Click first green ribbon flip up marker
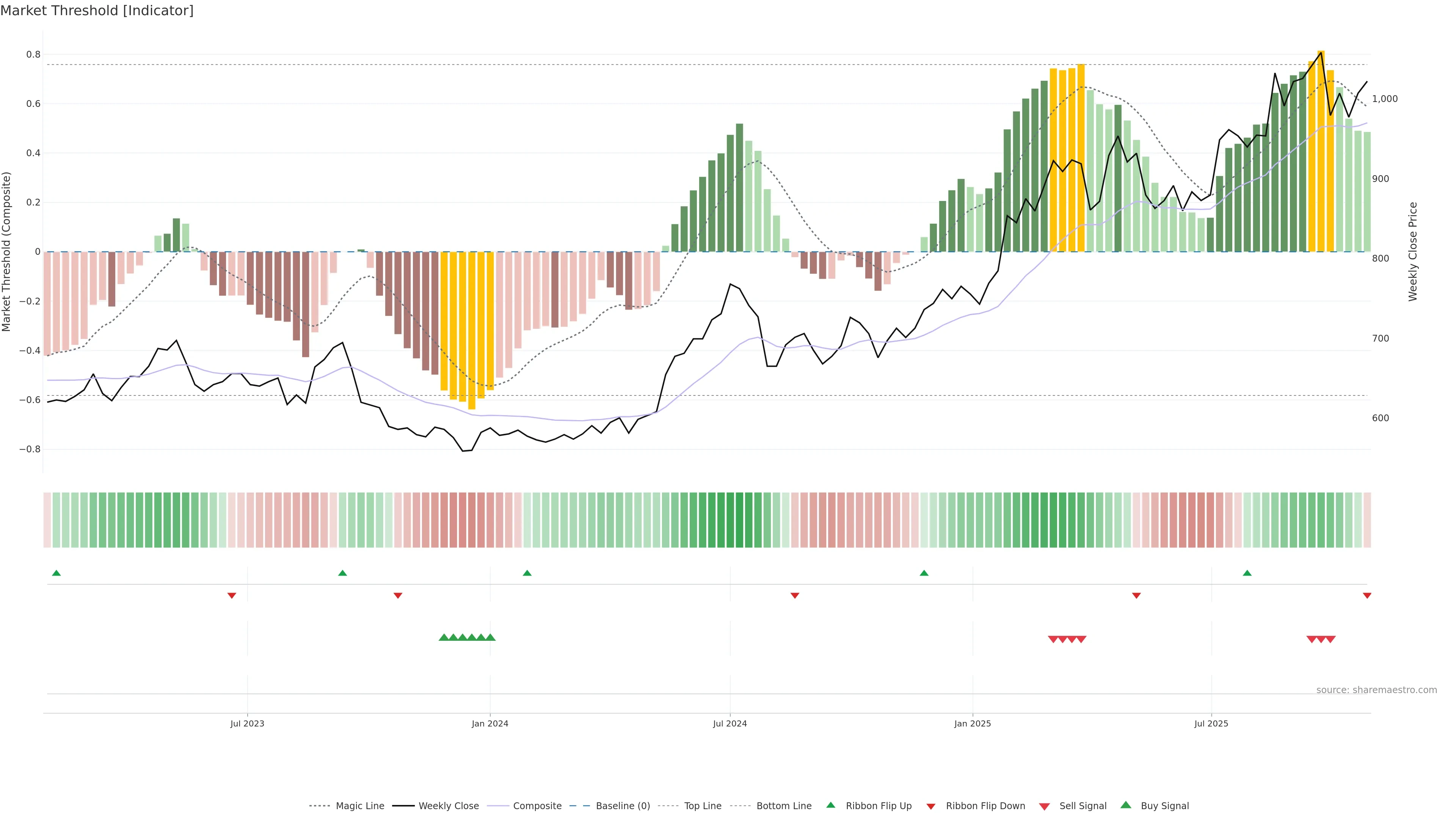The image size is (1456, 819). click(56, 573)
